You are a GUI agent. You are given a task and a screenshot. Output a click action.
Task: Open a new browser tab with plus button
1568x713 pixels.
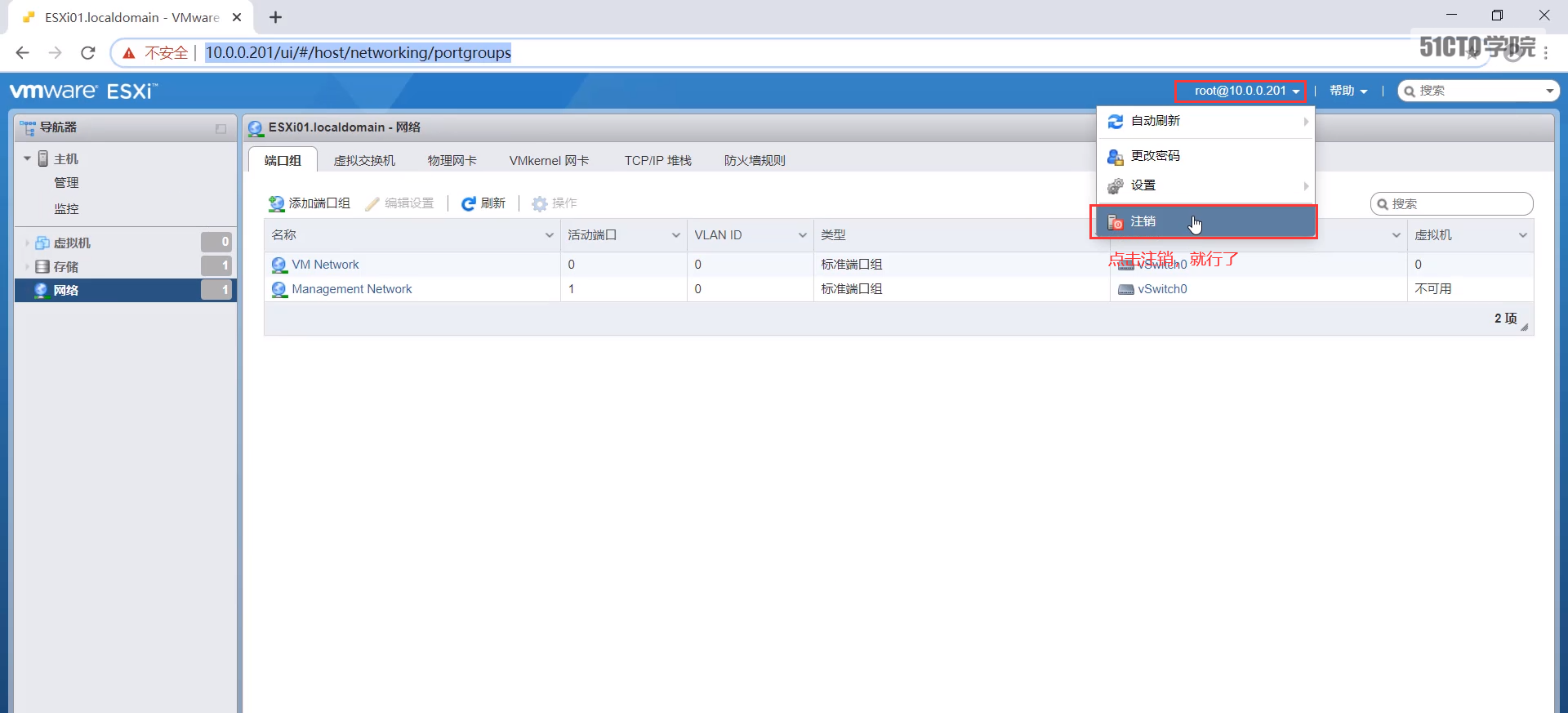pyautogui.click(x=275, y=17)
